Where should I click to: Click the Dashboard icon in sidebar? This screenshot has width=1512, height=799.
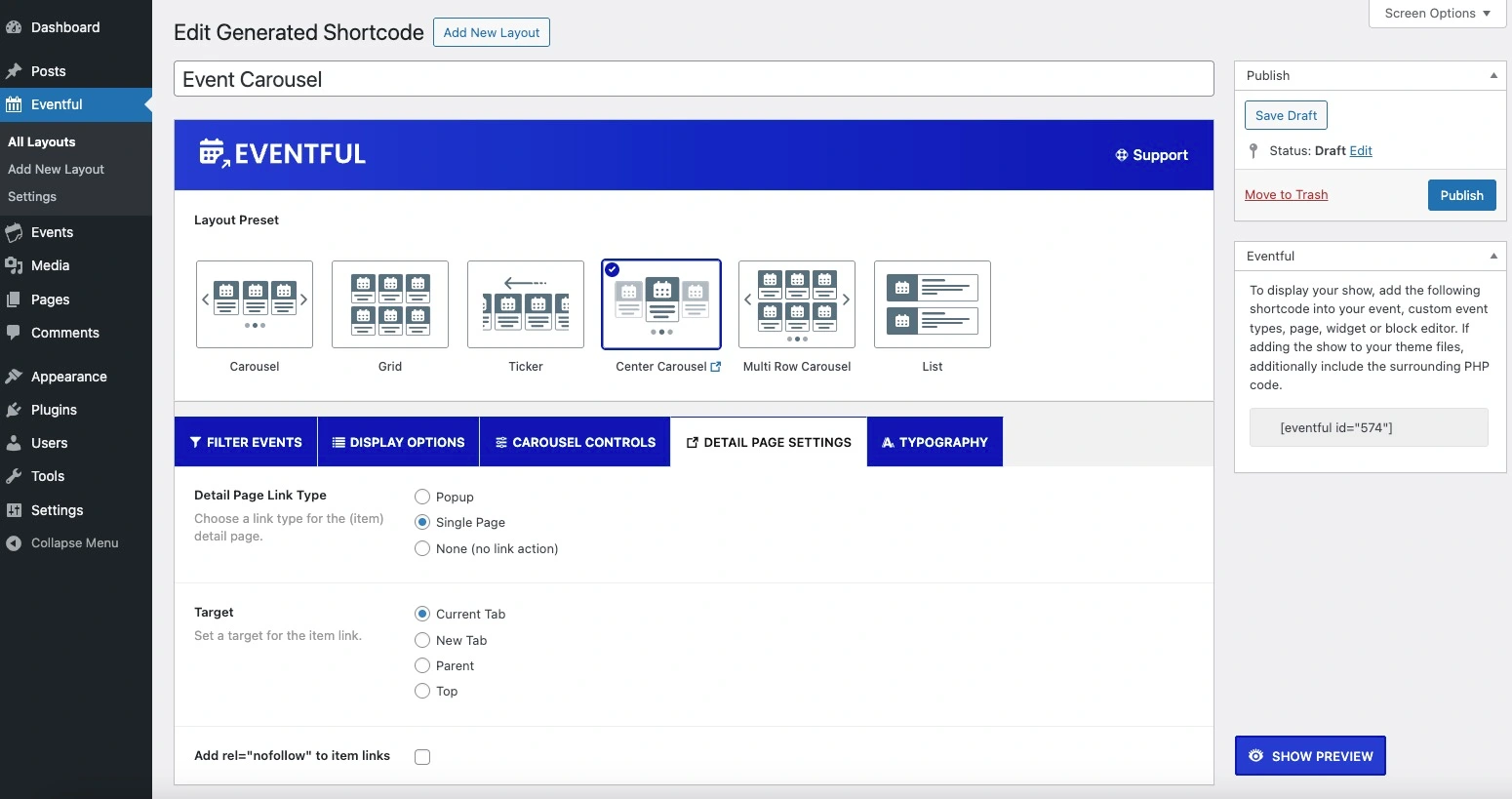[x=14, y=27]
